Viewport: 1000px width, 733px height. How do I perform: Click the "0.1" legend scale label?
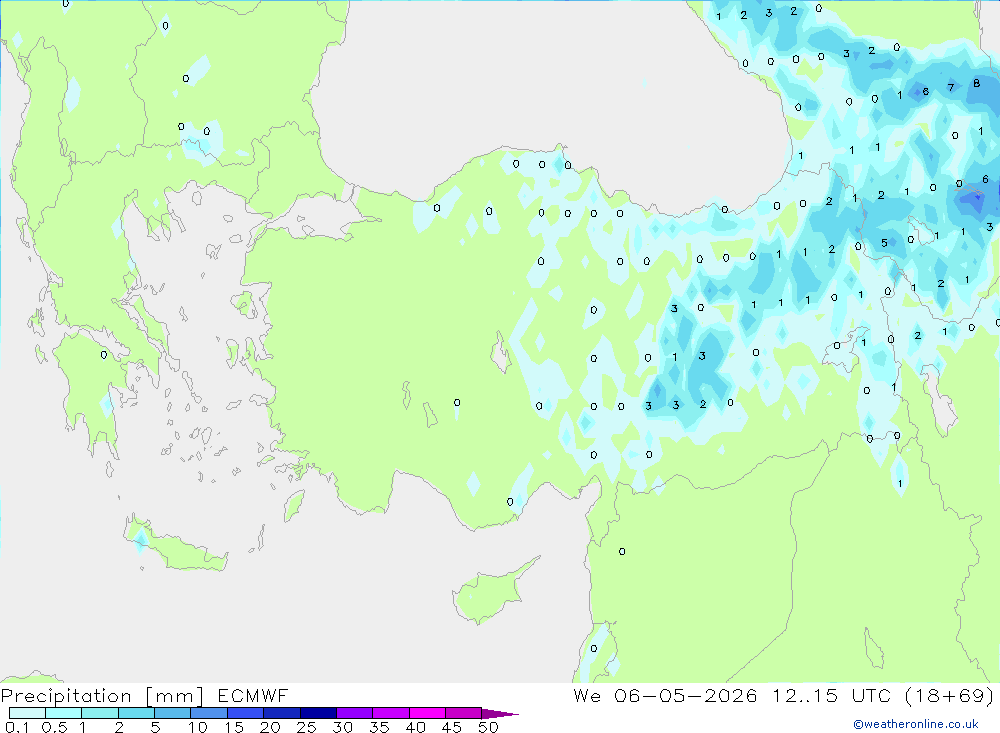(x=17, y=727)
